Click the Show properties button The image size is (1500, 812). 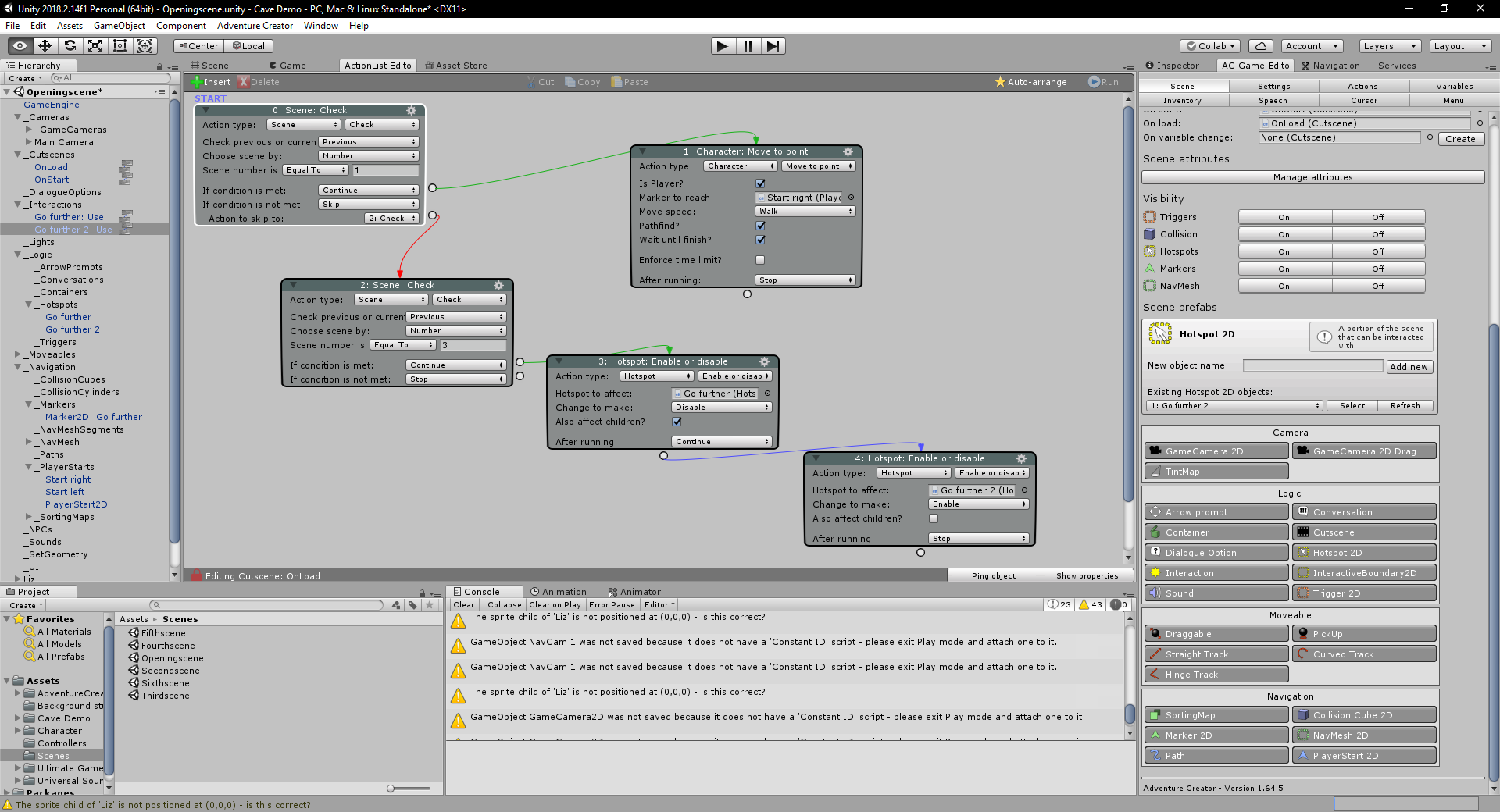tap(1087, 576)
